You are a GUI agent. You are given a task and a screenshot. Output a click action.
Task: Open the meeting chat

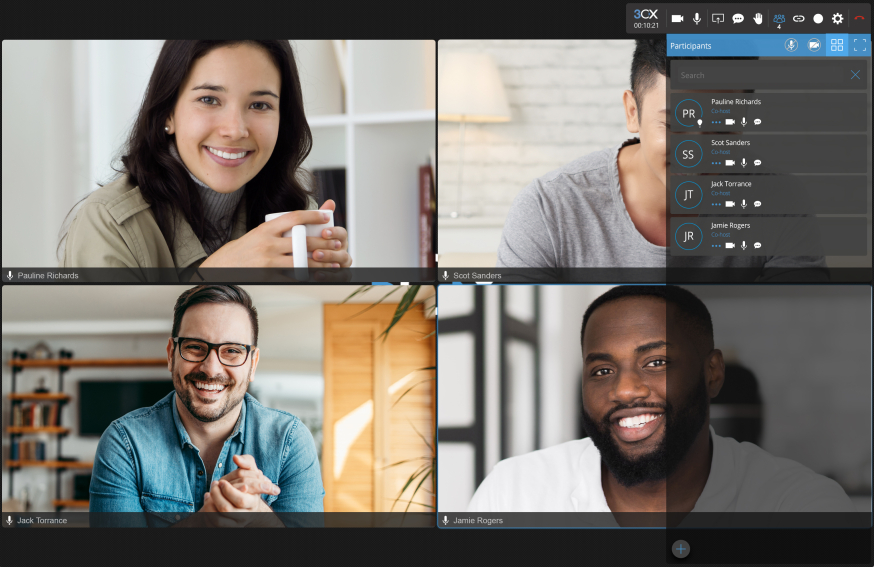point(738,18)
